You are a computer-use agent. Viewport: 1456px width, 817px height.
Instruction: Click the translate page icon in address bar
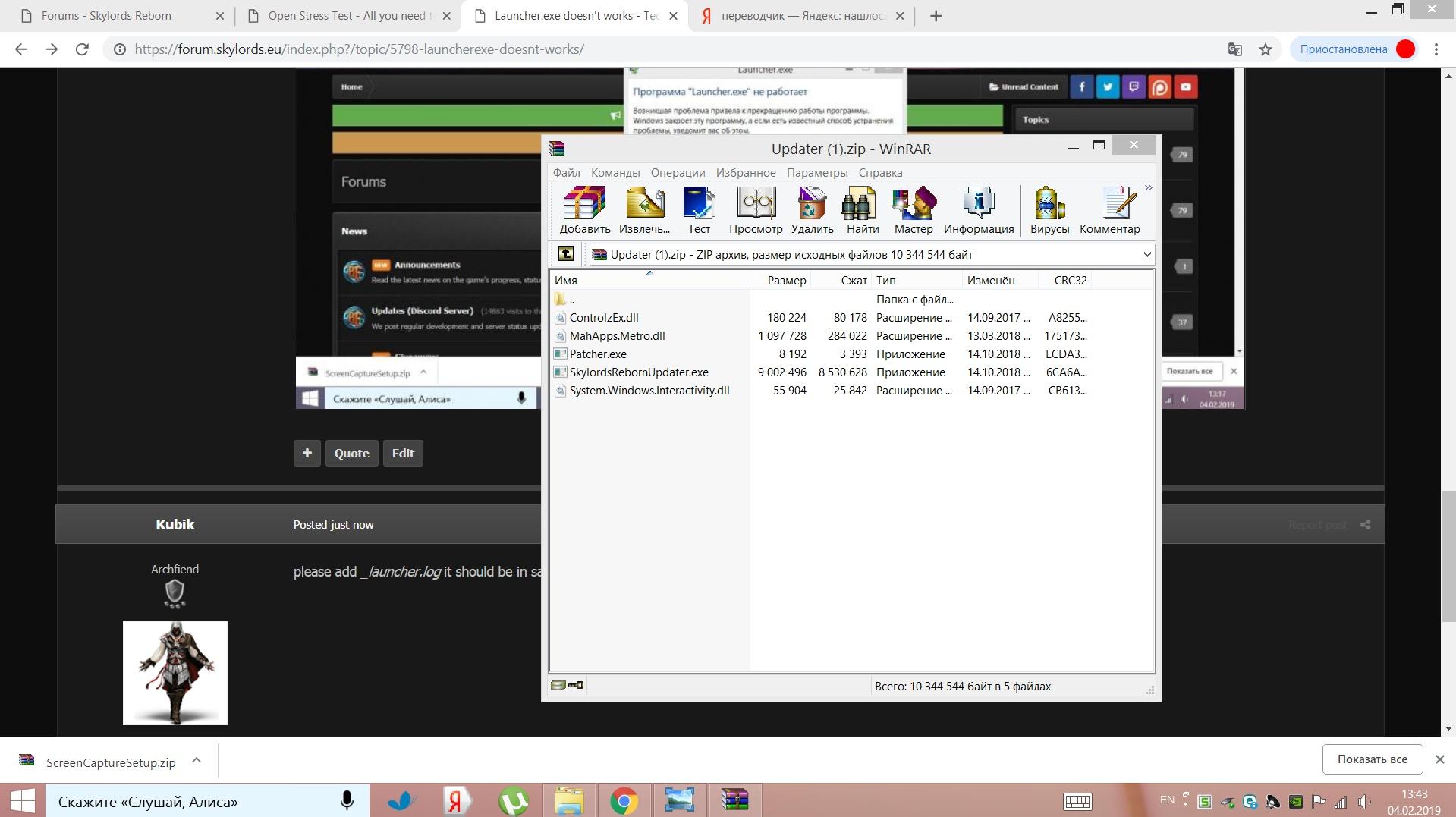tap(1234, 49)
